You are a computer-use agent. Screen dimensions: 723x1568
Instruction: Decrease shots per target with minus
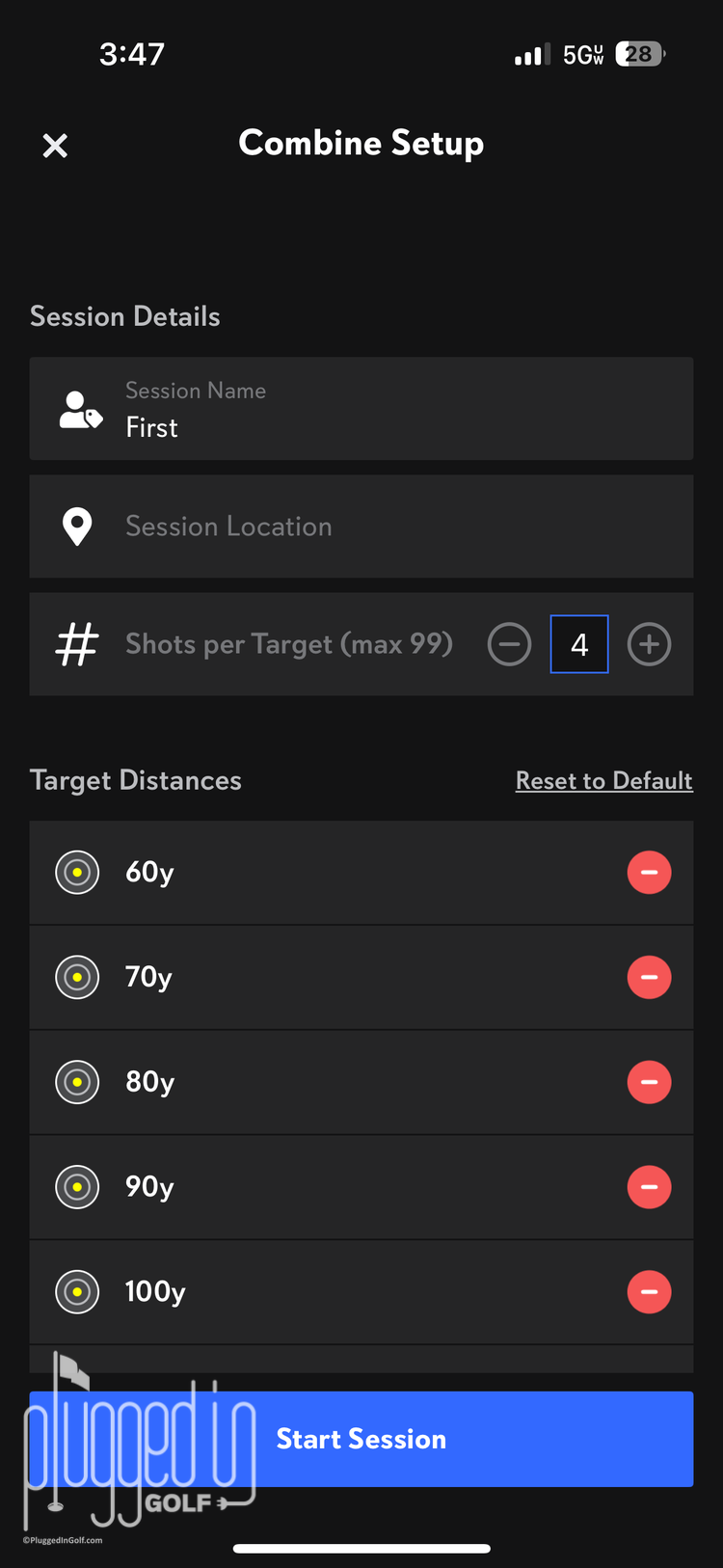509,644
